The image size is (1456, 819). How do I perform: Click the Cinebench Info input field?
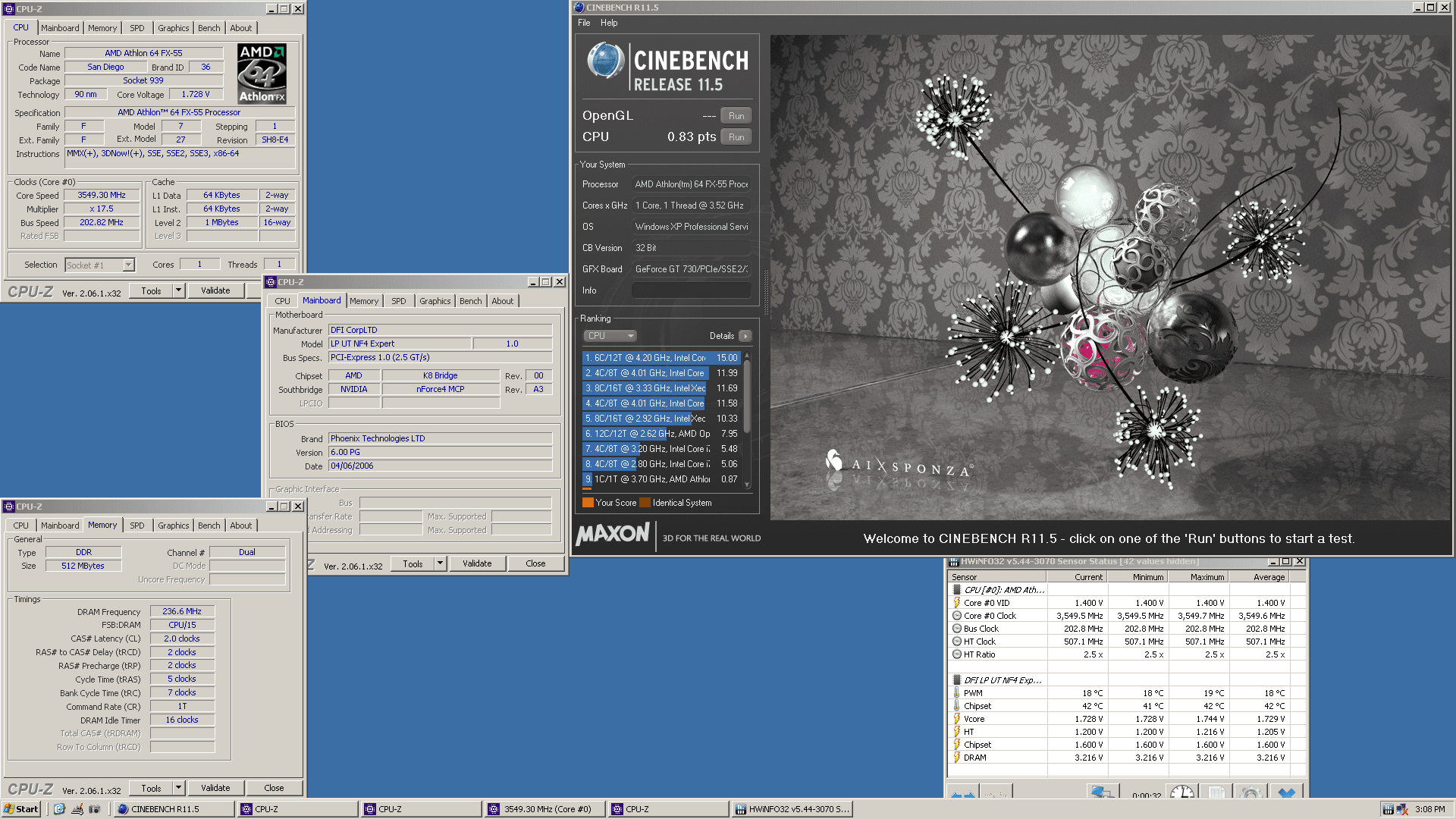click(691, 290)
